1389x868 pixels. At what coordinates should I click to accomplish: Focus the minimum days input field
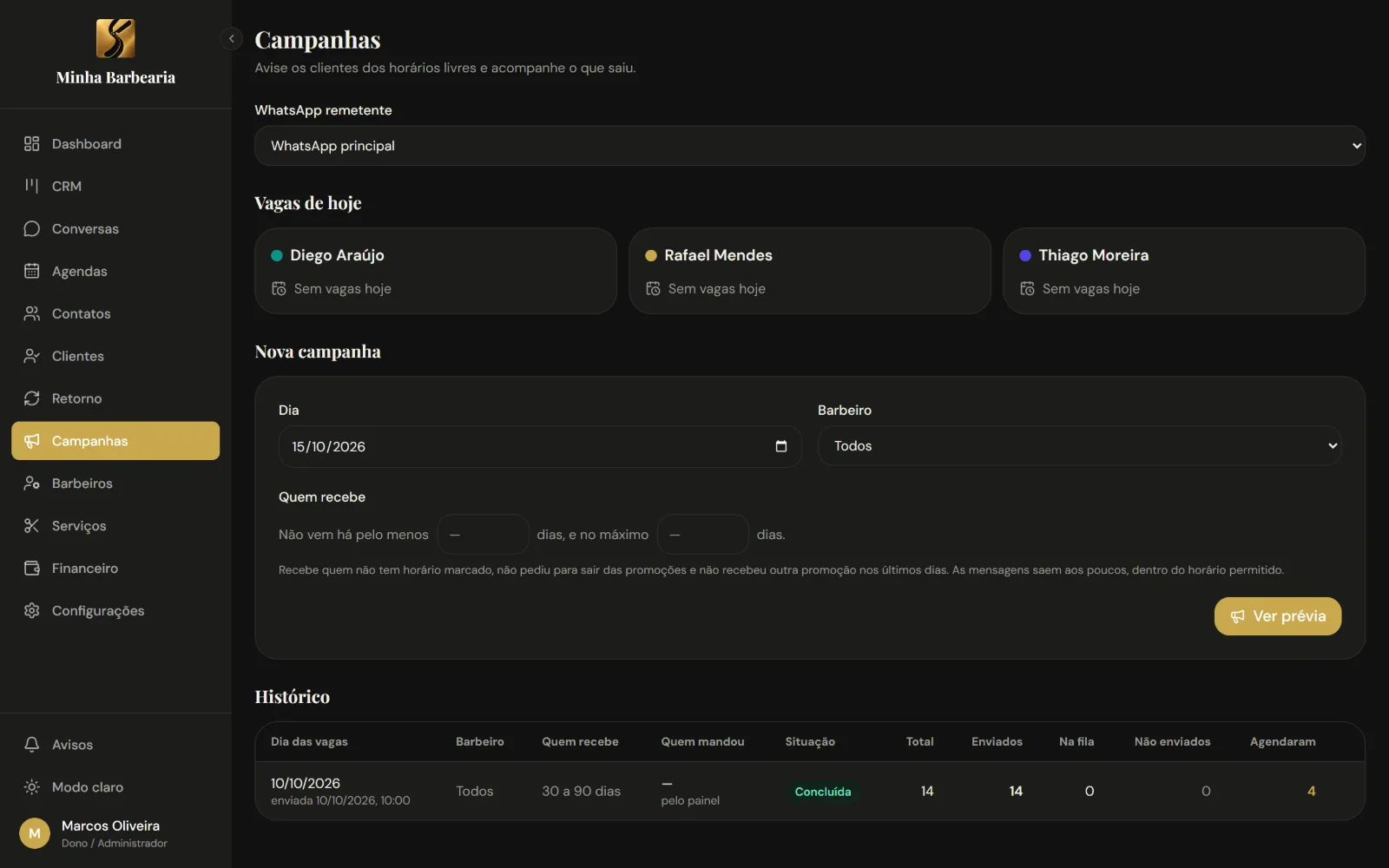(484, 535)
